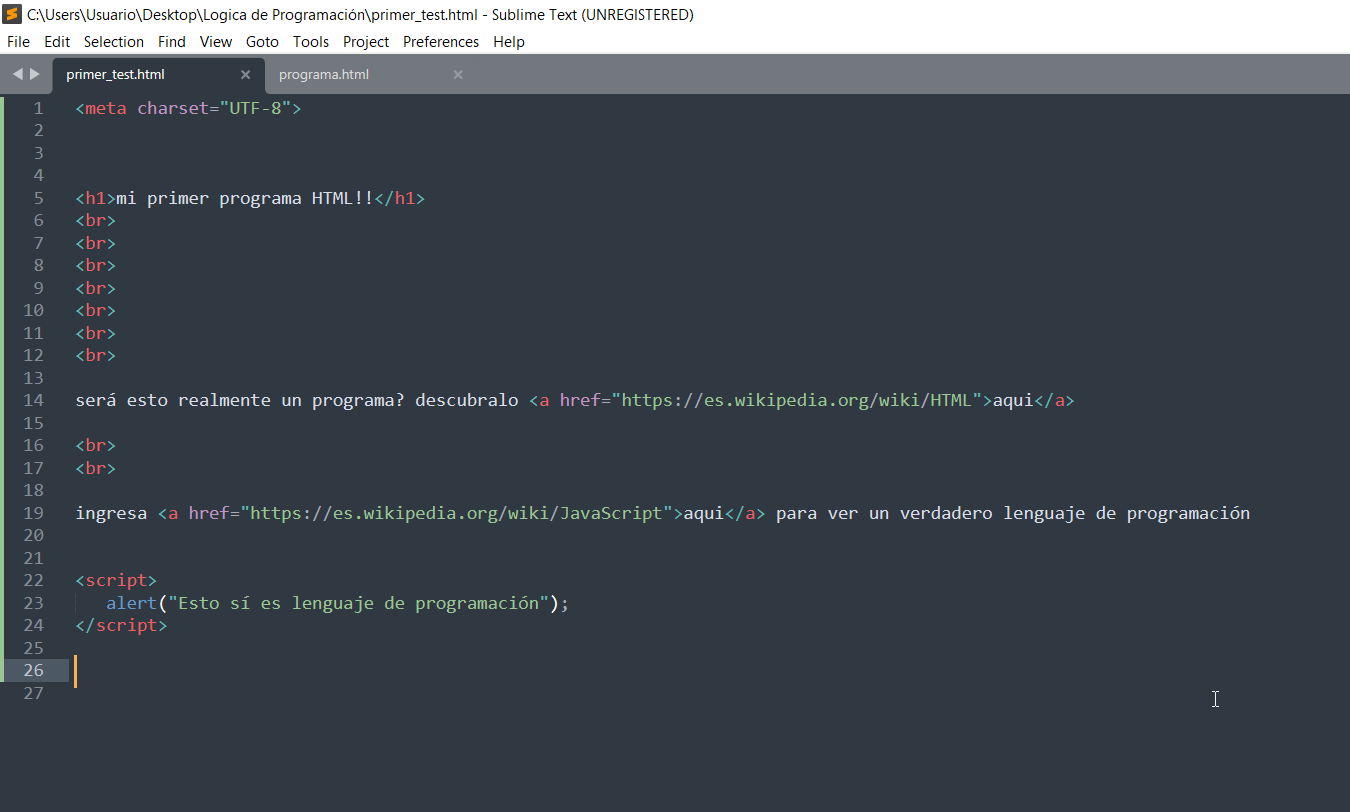Click the wikipedia.org/wiki/JavaScript URL string

[x=456, y=513]
